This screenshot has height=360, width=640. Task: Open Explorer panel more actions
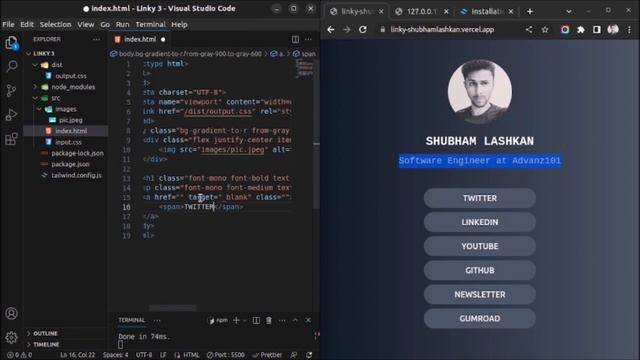coord(96,39)
